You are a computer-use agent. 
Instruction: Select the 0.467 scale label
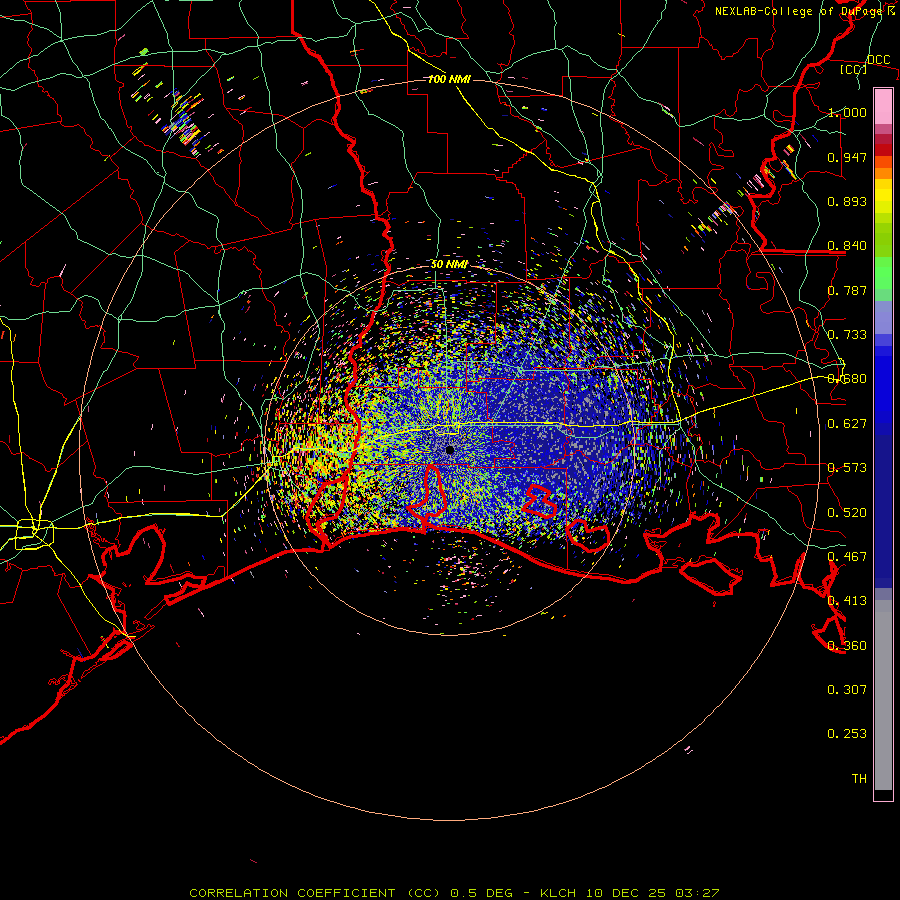847,557
